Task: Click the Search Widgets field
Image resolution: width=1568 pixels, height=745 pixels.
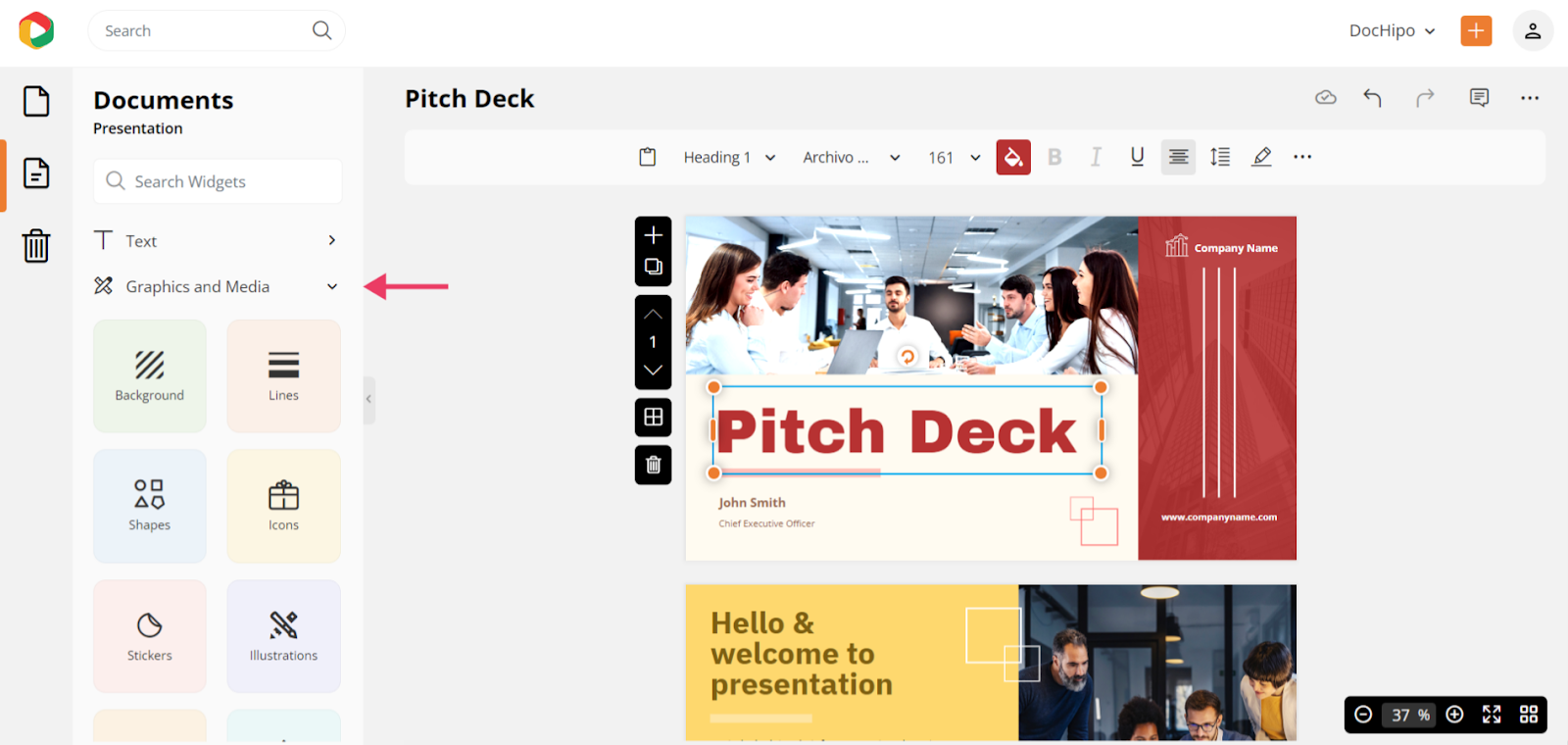Action: coord(218,181)
